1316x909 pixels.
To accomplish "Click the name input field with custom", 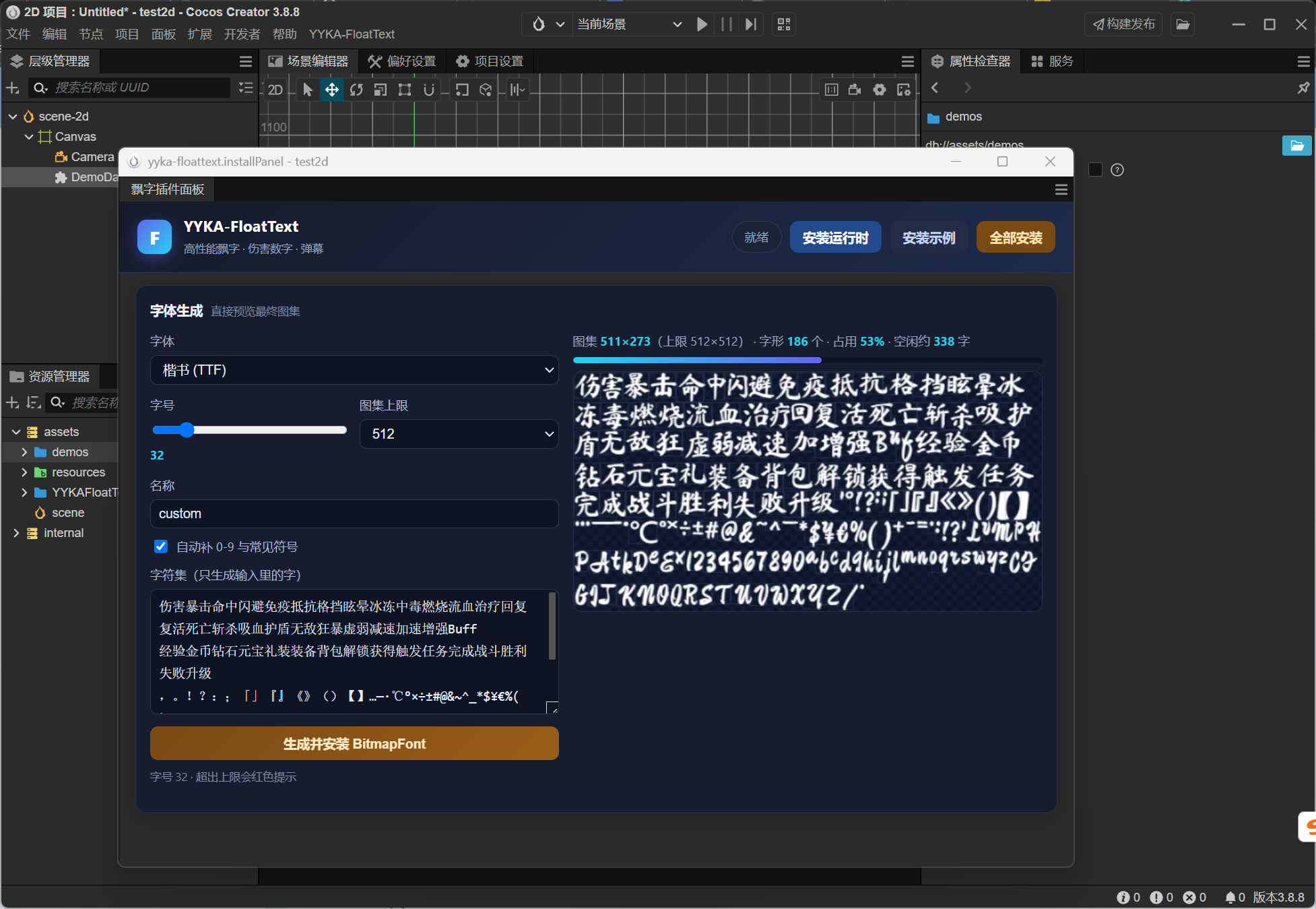I will (354, 513).
